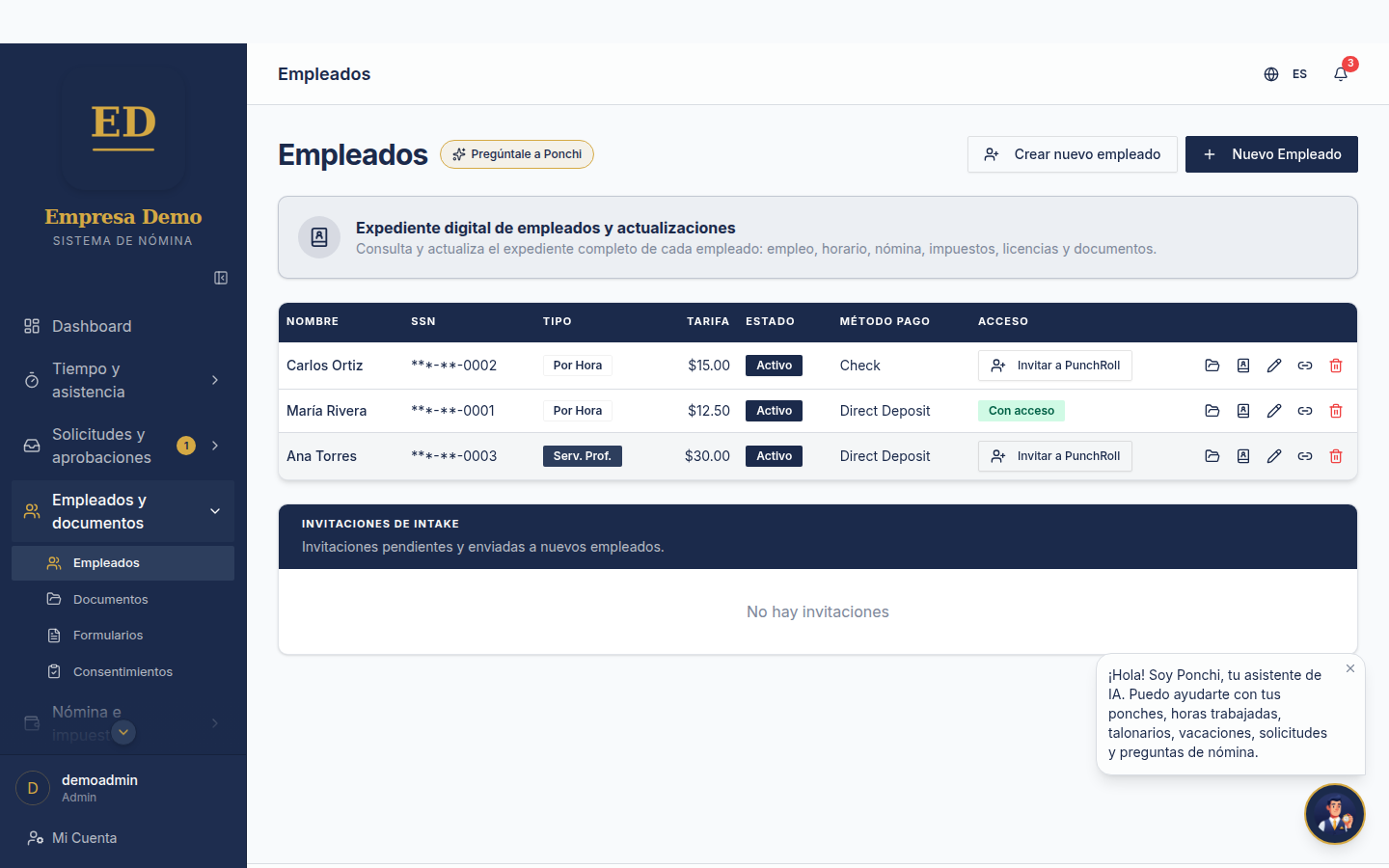Click Nuevo Empleado button
Viewport: 1389px width, 868px height.
(1271, 154)
